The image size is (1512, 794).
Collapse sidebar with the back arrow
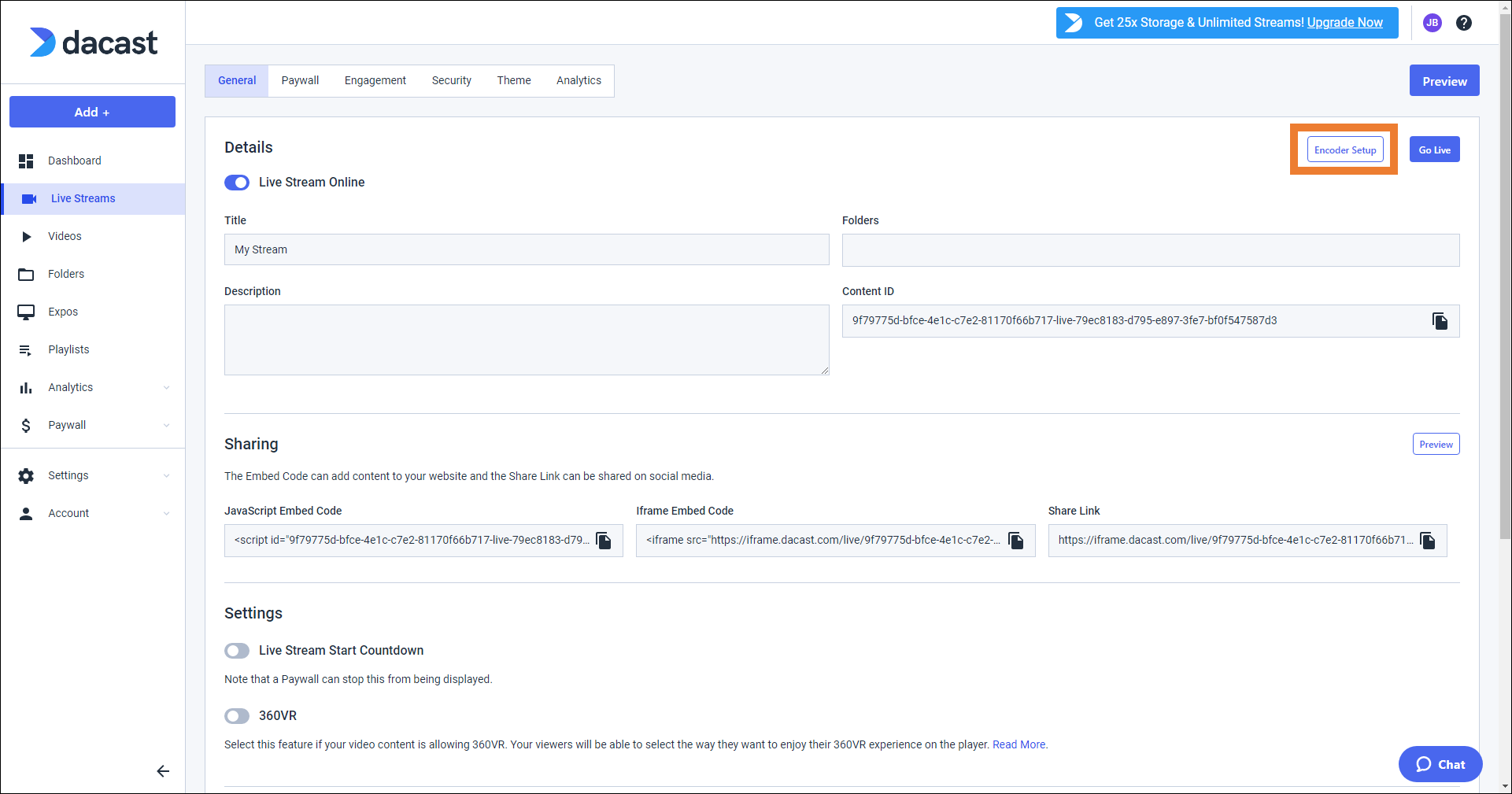click(x=163, y=771)
